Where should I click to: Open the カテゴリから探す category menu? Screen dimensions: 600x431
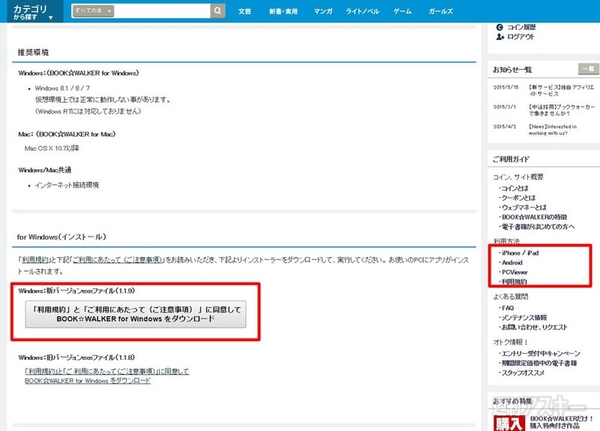click(x=35, y=11)
